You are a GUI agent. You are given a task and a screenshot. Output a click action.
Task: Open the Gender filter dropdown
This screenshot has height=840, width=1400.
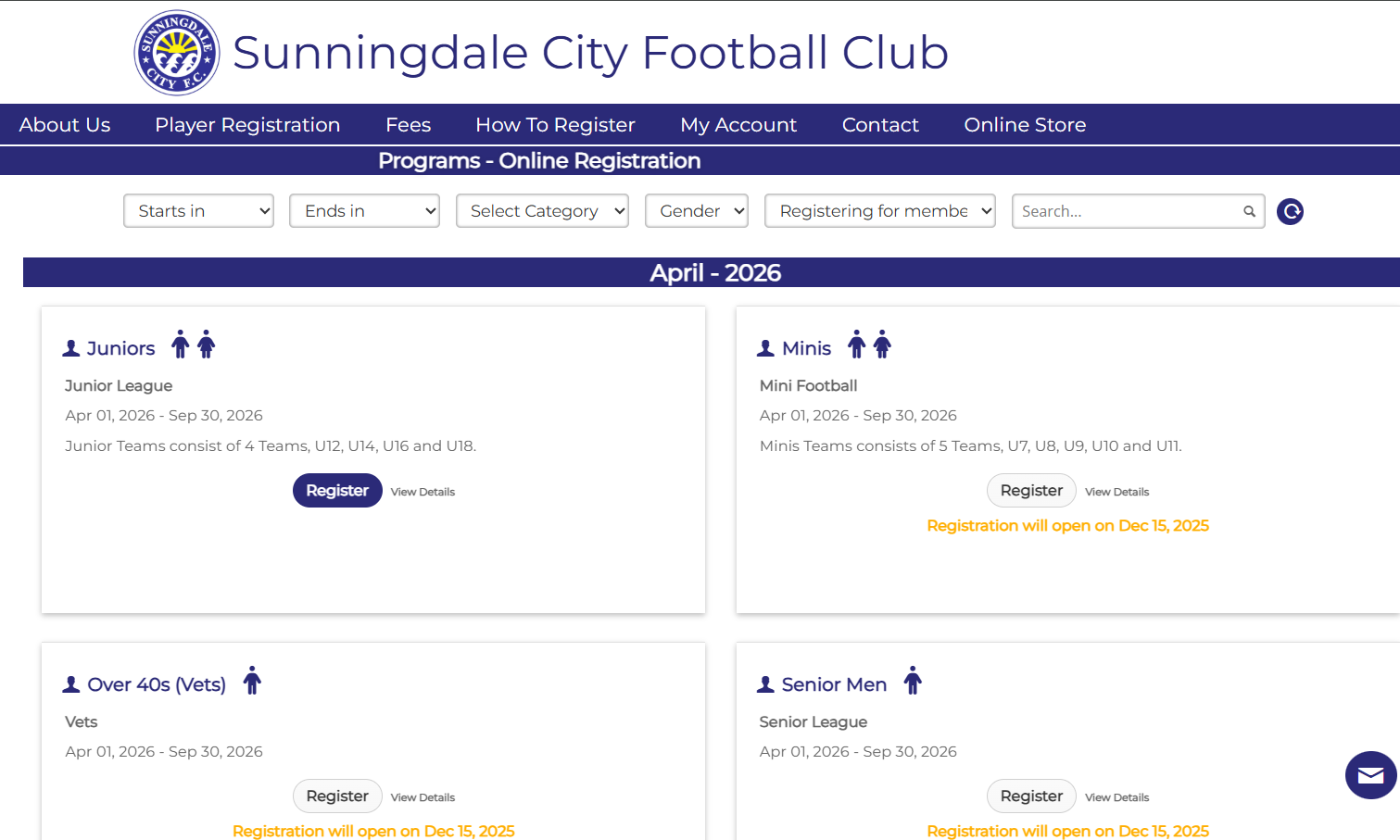(x=697, y=211)
